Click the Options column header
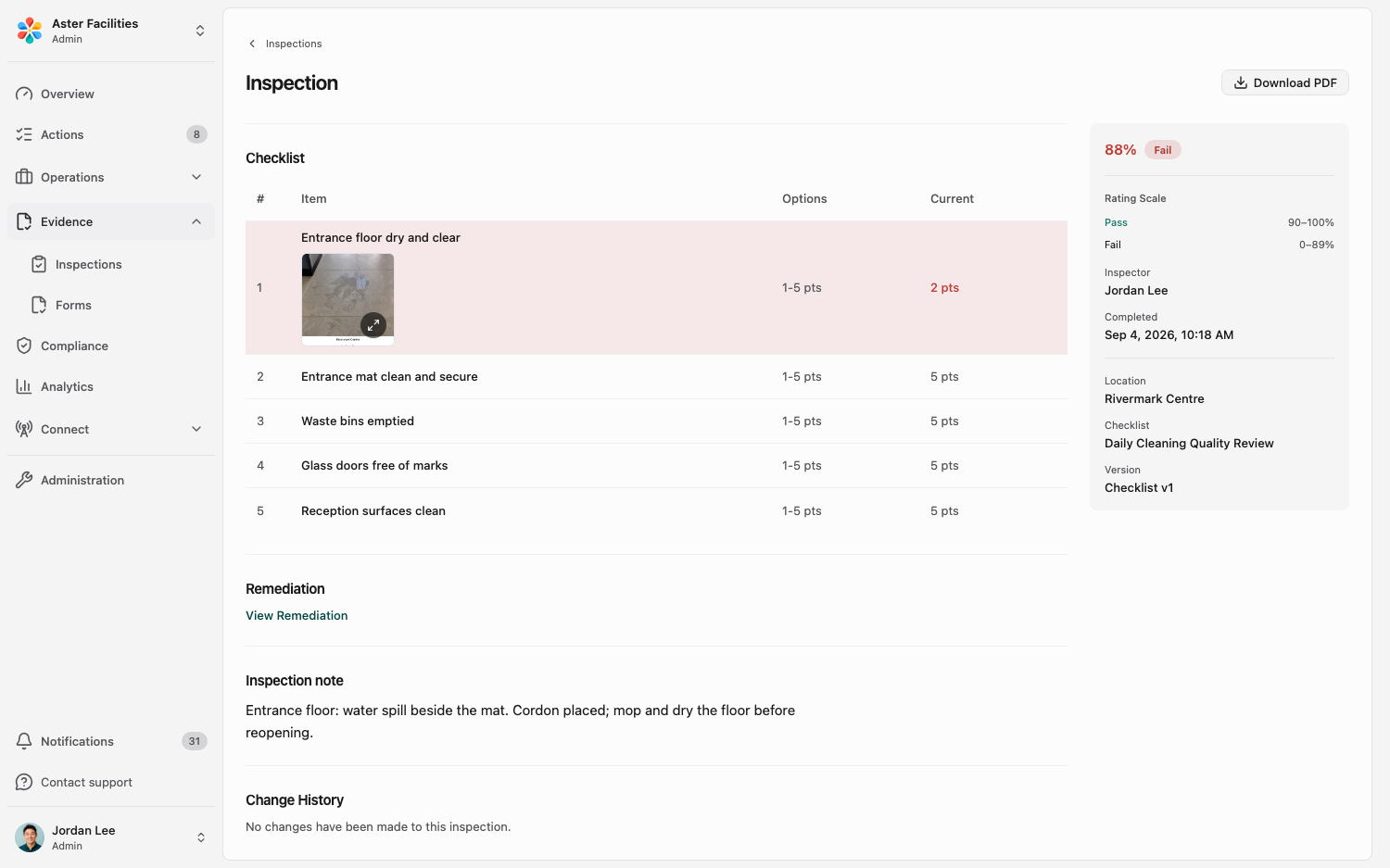The width and height of the screenshot is (1390, 868). pos(804,198)
